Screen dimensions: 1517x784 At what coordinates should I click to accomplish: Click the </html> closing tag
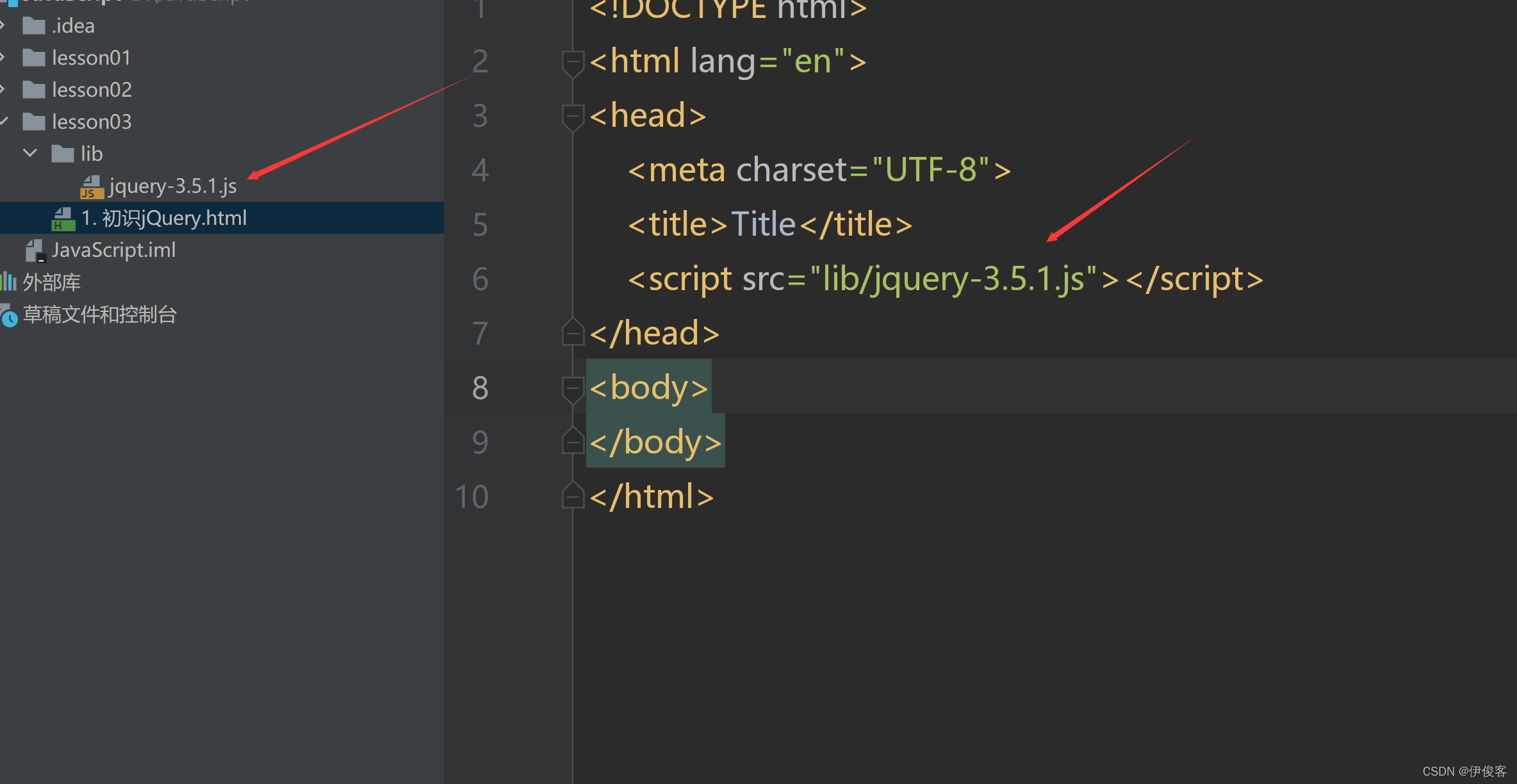(x=652, y=497)
